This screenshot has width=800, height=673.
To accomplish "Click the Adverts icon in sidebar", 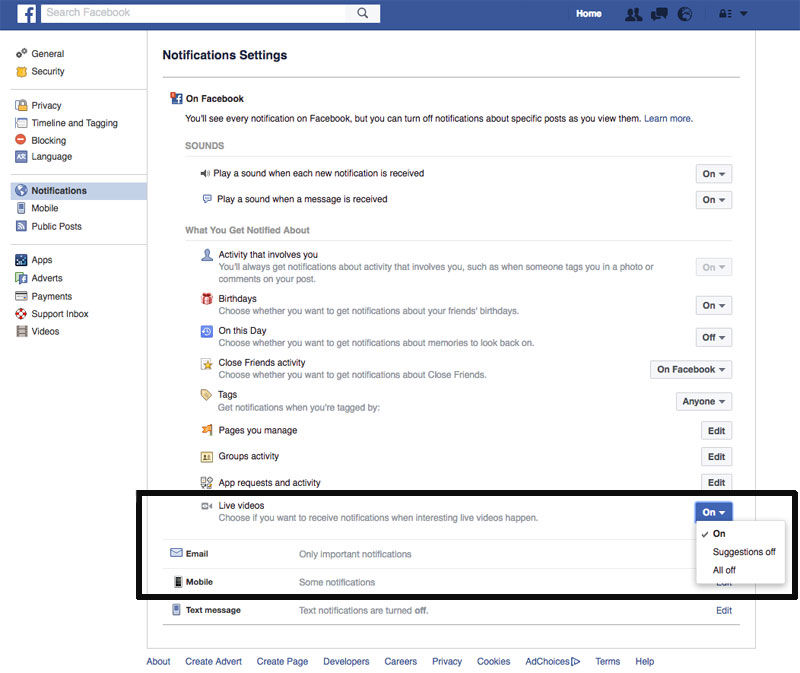I will [21, 278].
